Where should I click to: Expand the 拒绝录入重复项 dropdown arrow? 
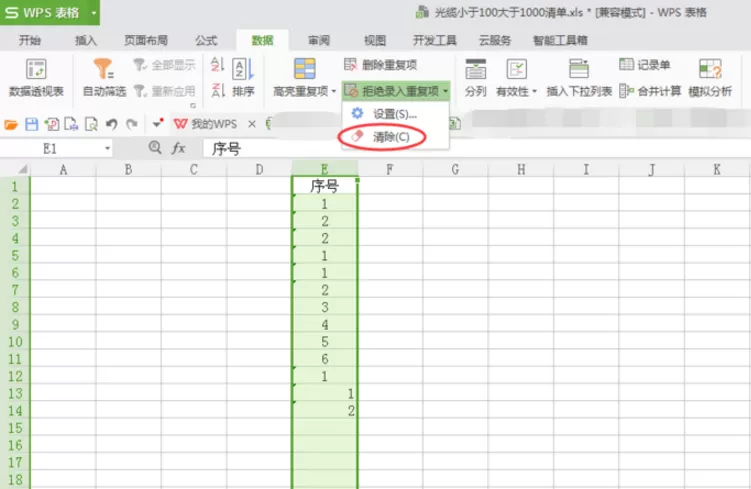(445, 91)
